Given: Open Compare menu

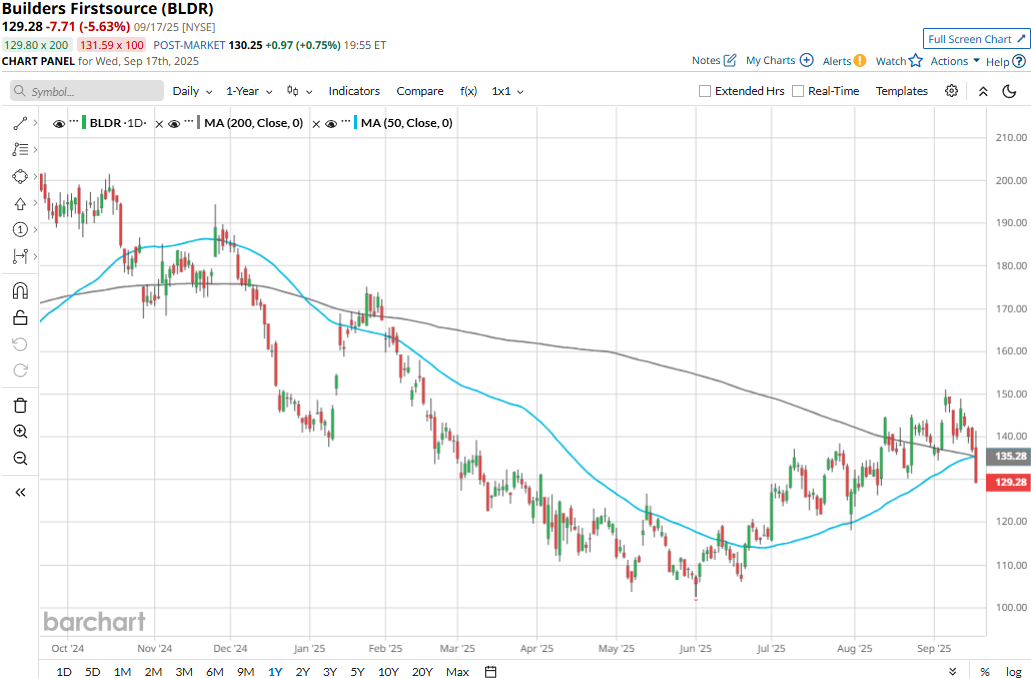Looking at the screenshot, I should point(420,91).
